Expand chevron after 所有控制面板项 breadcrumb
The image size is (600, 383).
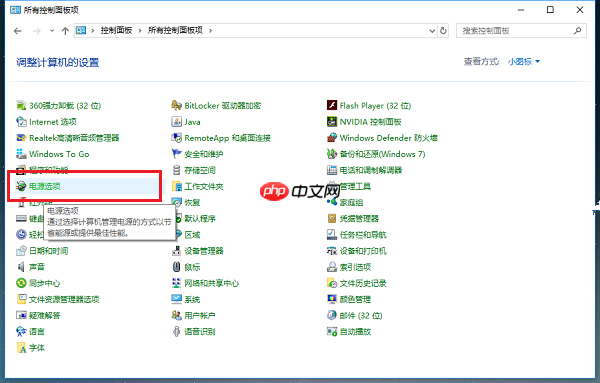click(x=210, y=31)
